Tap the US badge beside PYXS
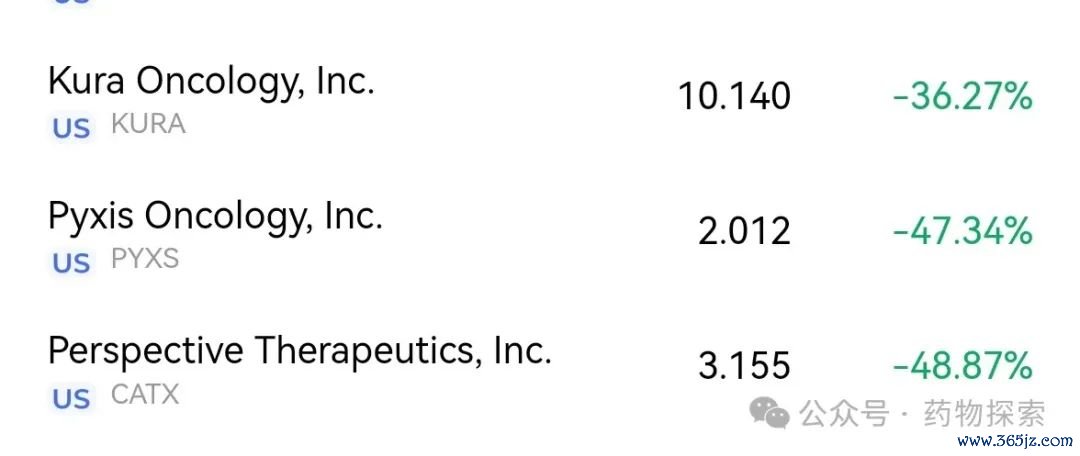Viewport: 1080px width, 456px height. pos(72,264)
